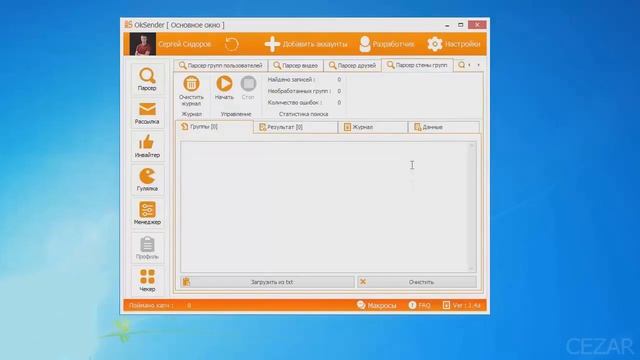Click Очистить журнал trash icon
640x360 pixels.
[191, 91]
